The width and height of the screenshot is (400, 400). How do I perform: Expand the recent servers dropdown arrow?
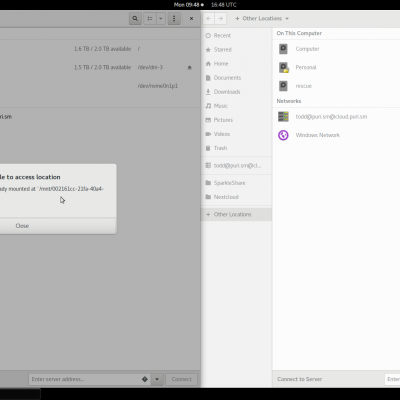[x=157, y=379]
